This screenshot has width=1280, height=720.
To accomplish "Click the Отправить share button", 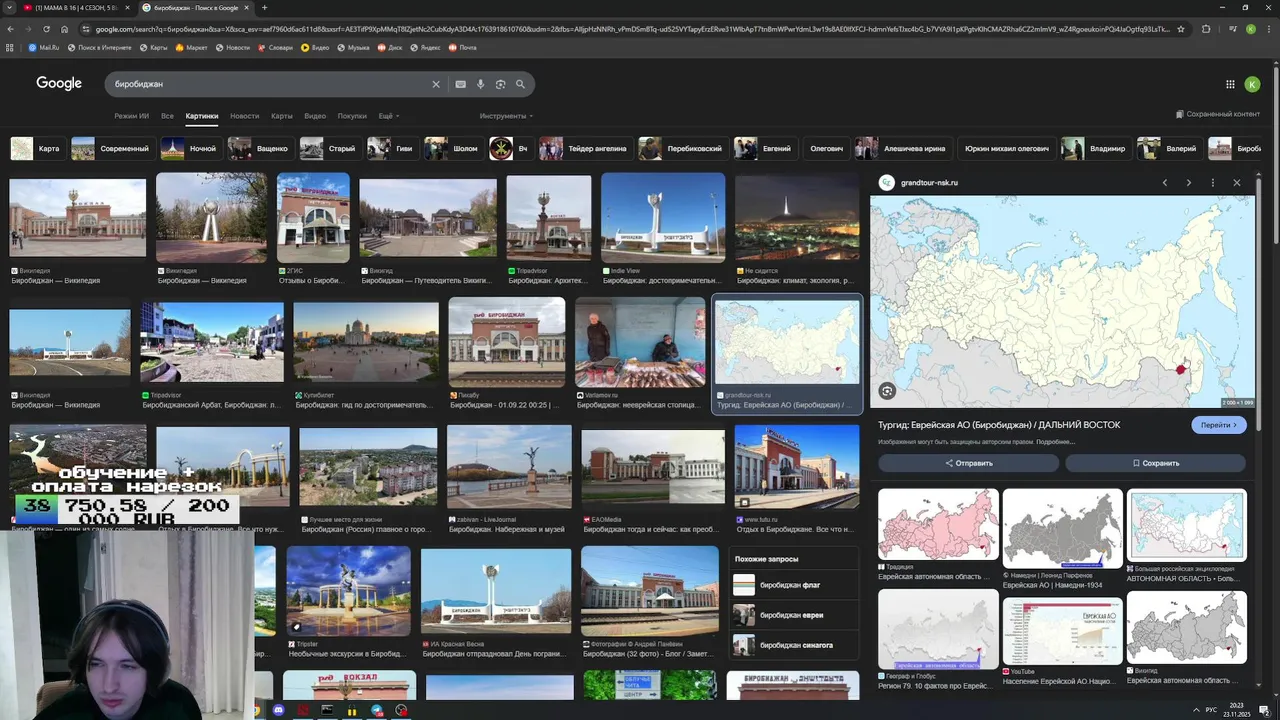I will [x=968, y=463].
